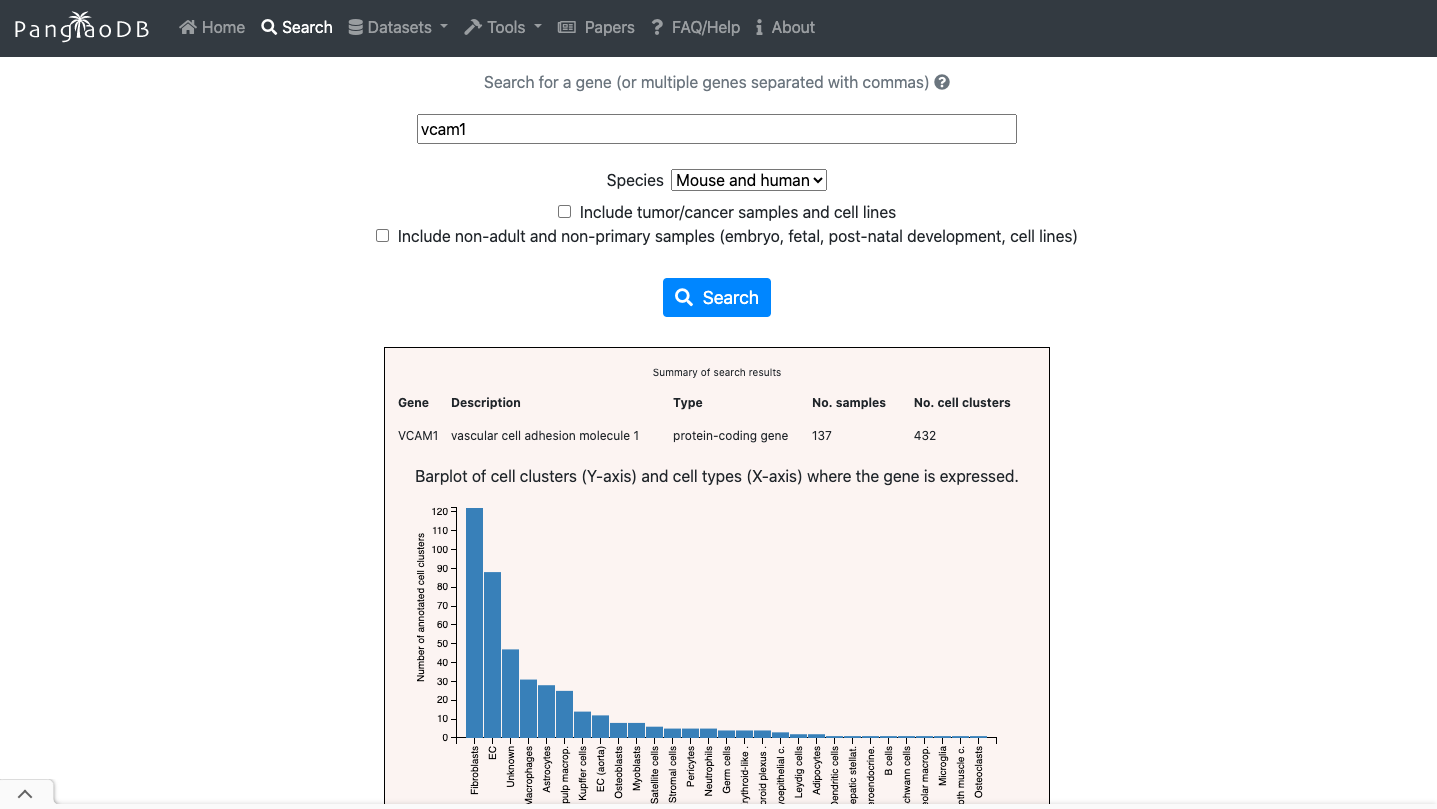Expand the Tools menu caret

pos(538,27)
